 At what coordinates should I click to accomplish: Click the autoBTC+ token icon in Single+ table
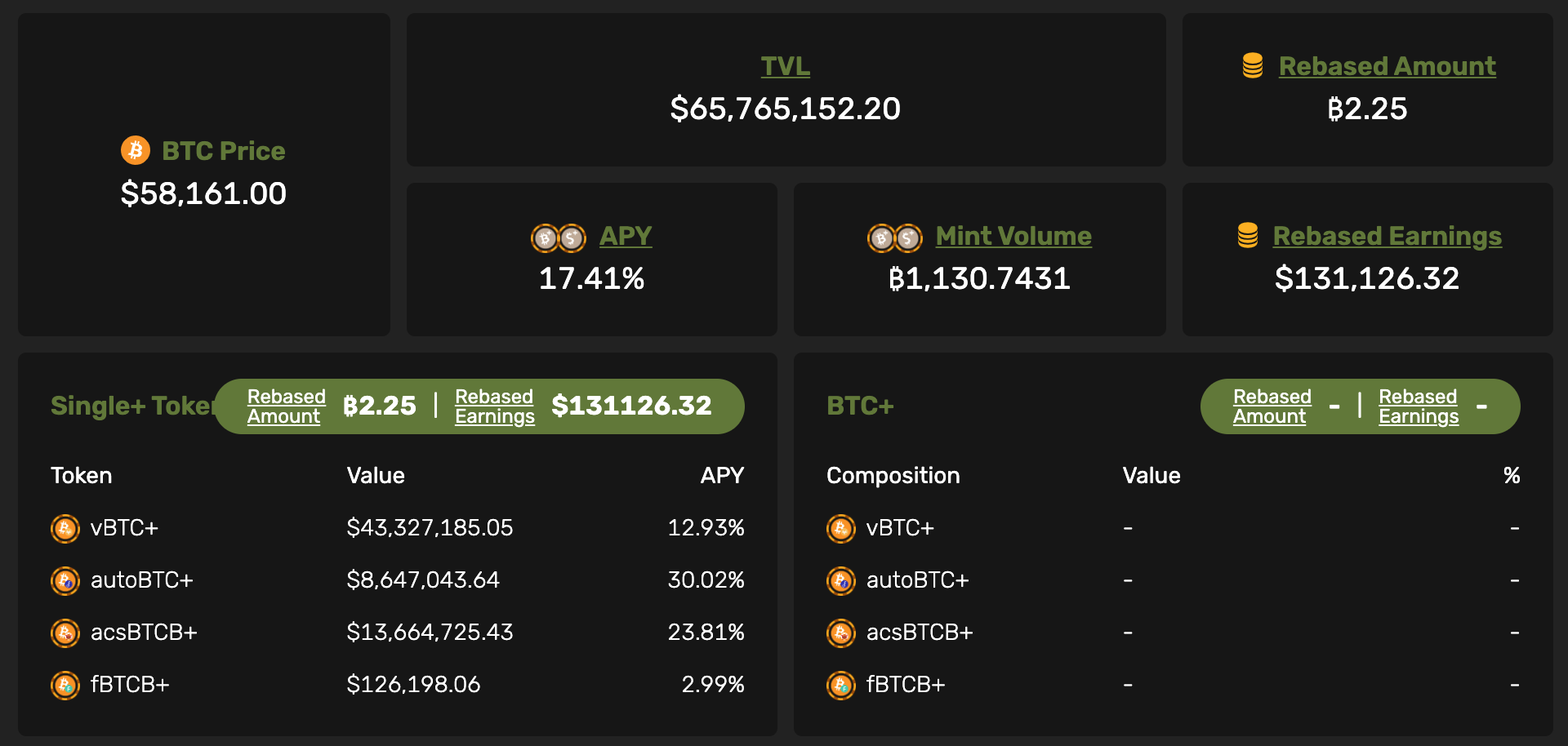click(65, 581)
